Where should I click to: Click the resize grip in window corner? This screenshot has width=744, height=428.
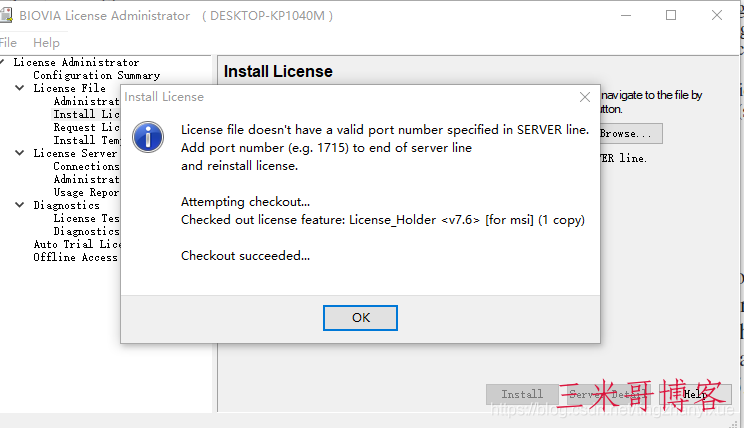pos(735,423)
